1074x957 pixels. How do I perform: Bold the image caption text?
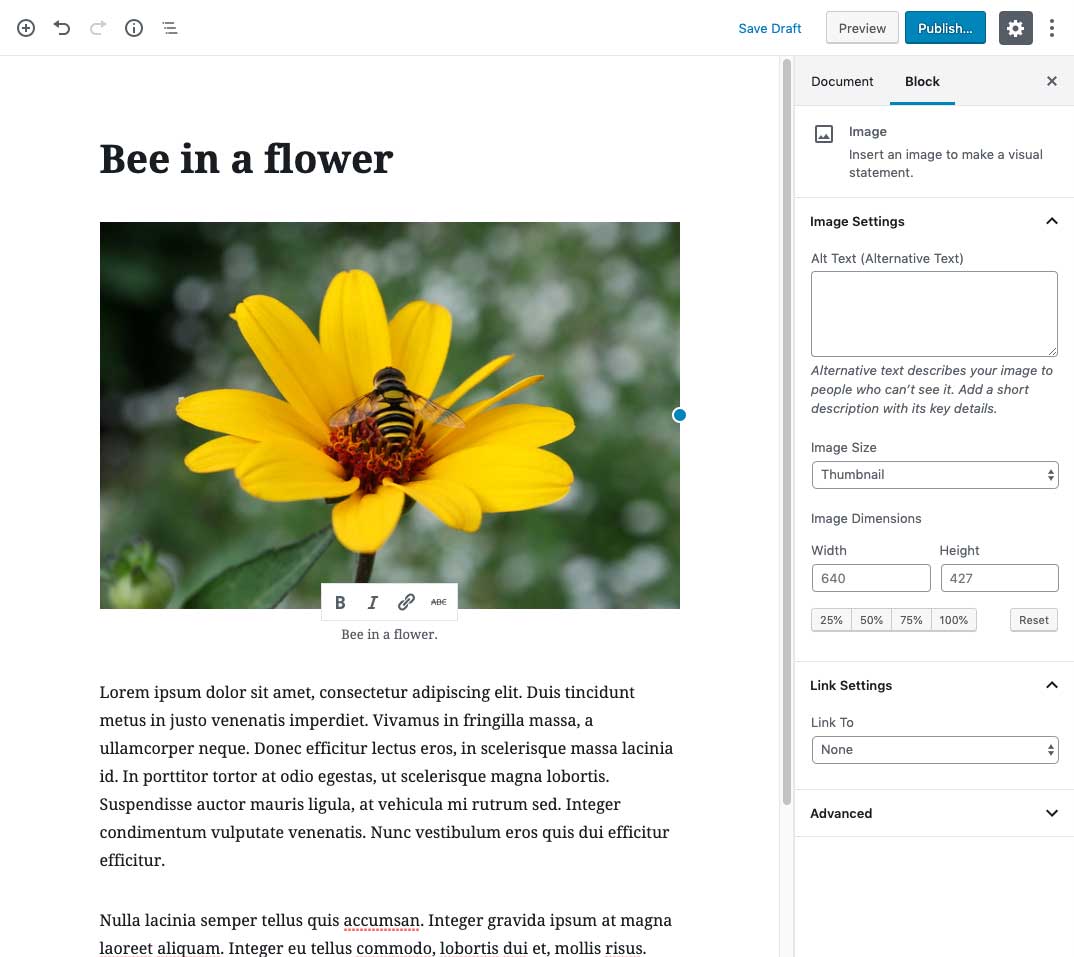[x=340, y=602]
